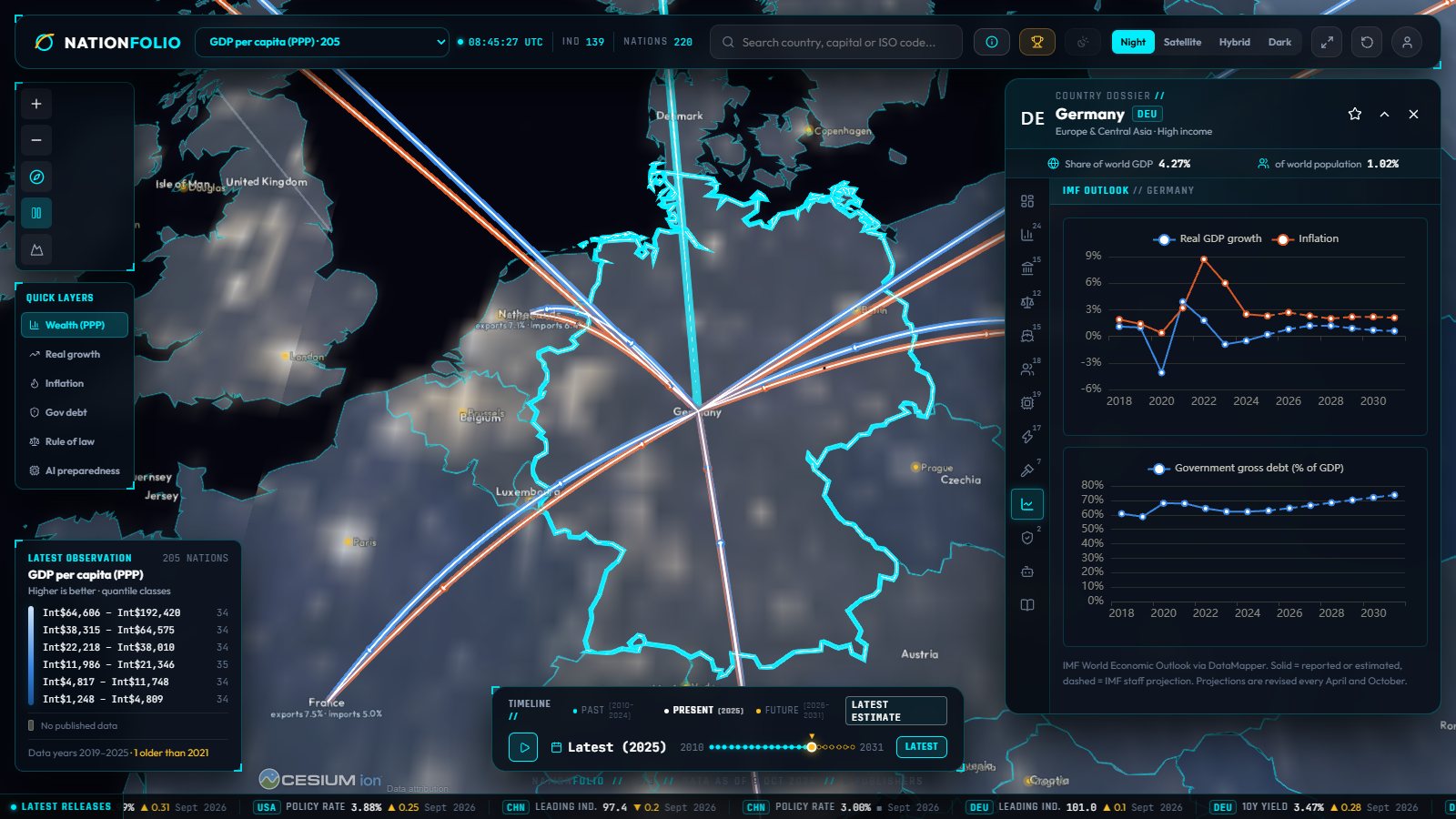Select the Rule of law quick layer
Image resolution: width=1456 pixels, height=819 pixels.
coord(75,441)
